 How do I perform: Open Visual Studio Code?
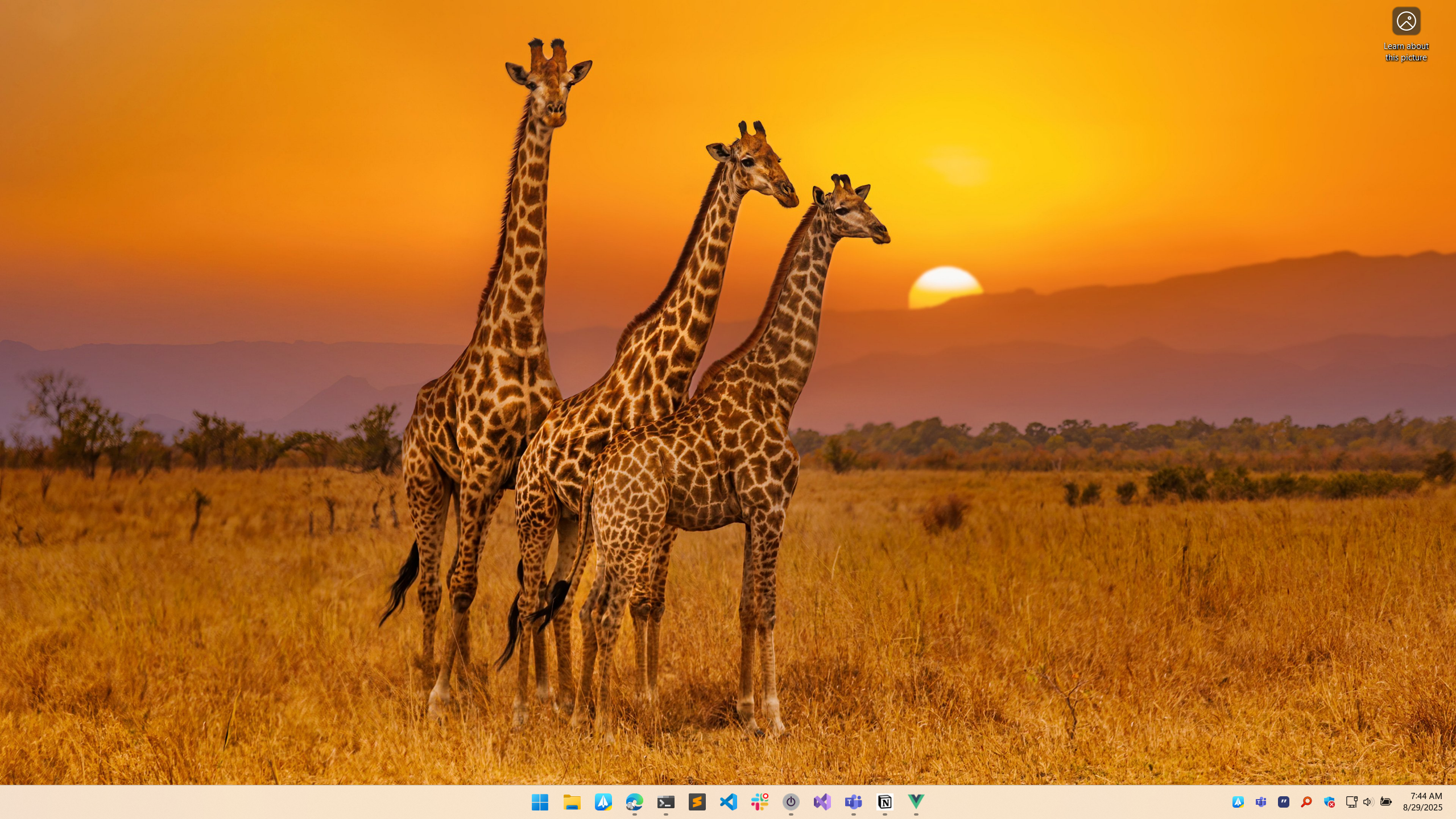728,802
